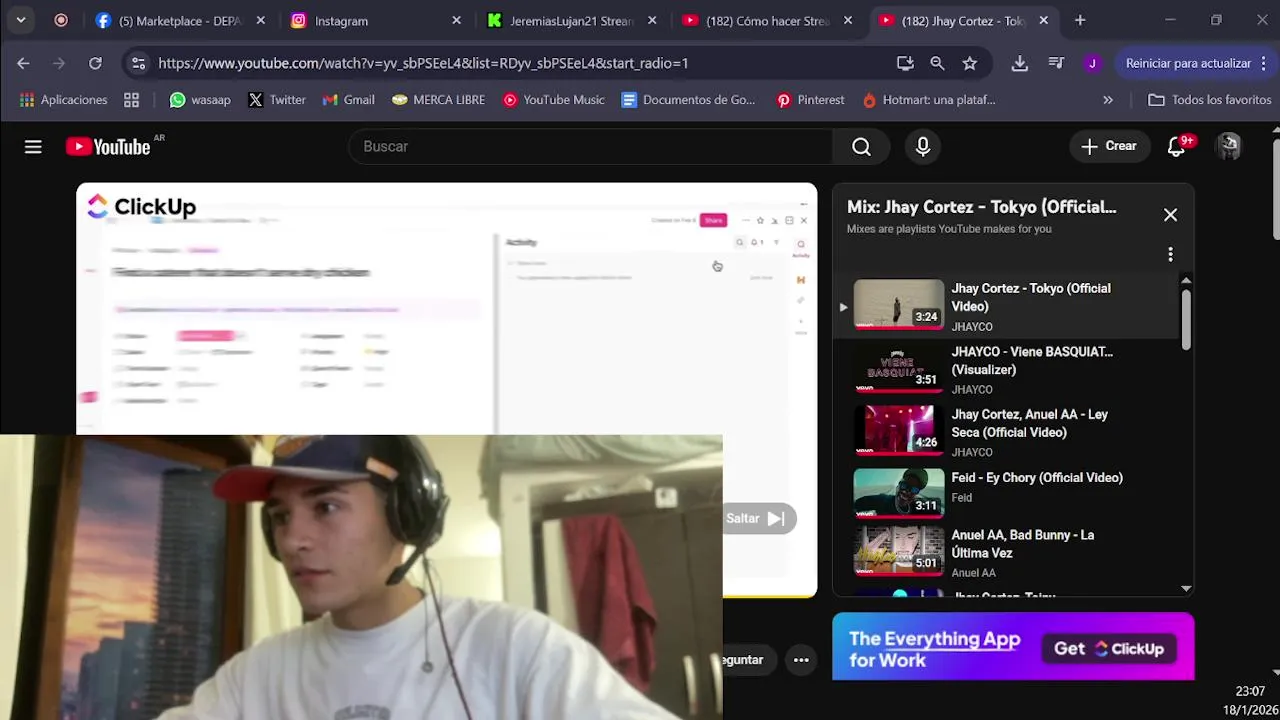Open the Twitter bookmark
The height and width of the screenshot is (720, 1280).
(277, 100)
